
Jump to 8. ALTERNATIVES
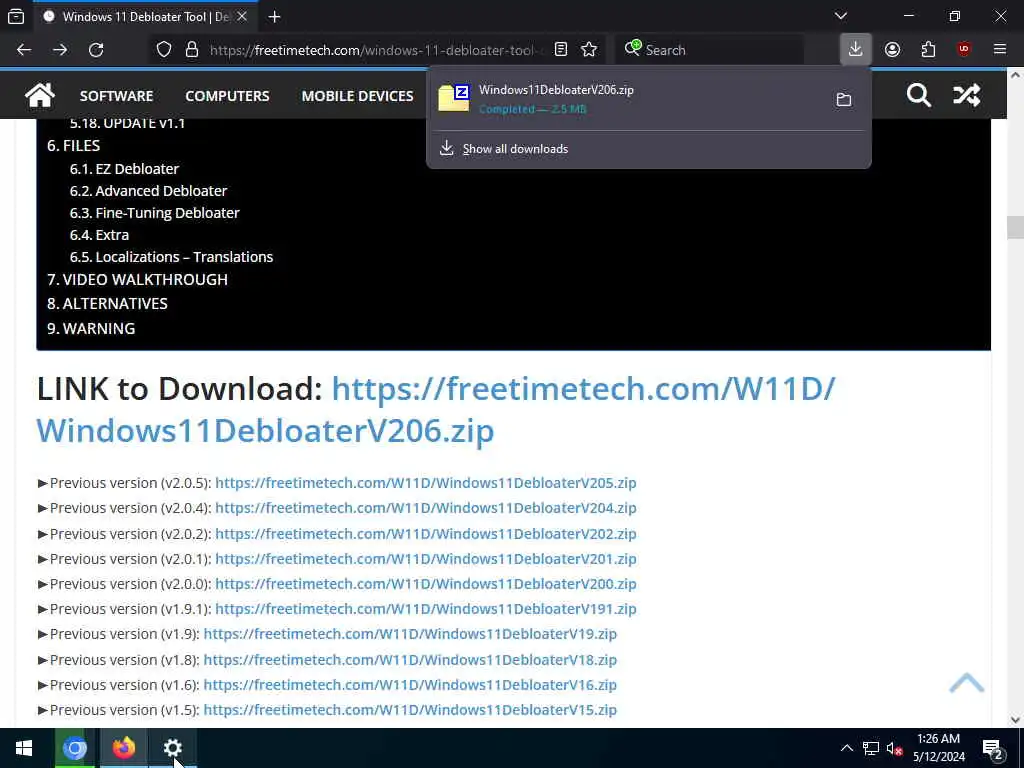[x=107, y=304]
